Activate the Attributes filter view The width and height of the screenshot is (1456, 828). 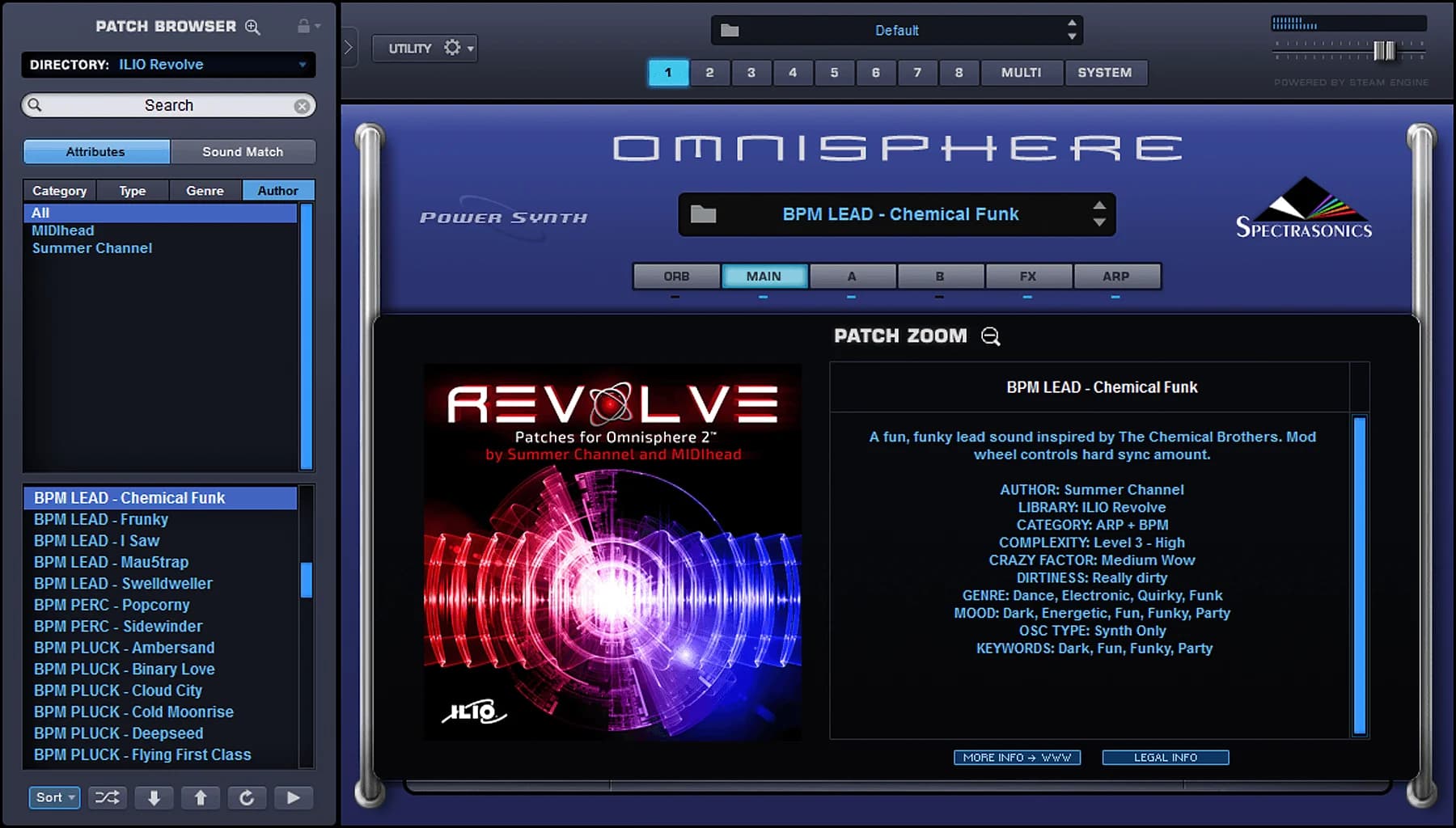click(x=95, y=151)
